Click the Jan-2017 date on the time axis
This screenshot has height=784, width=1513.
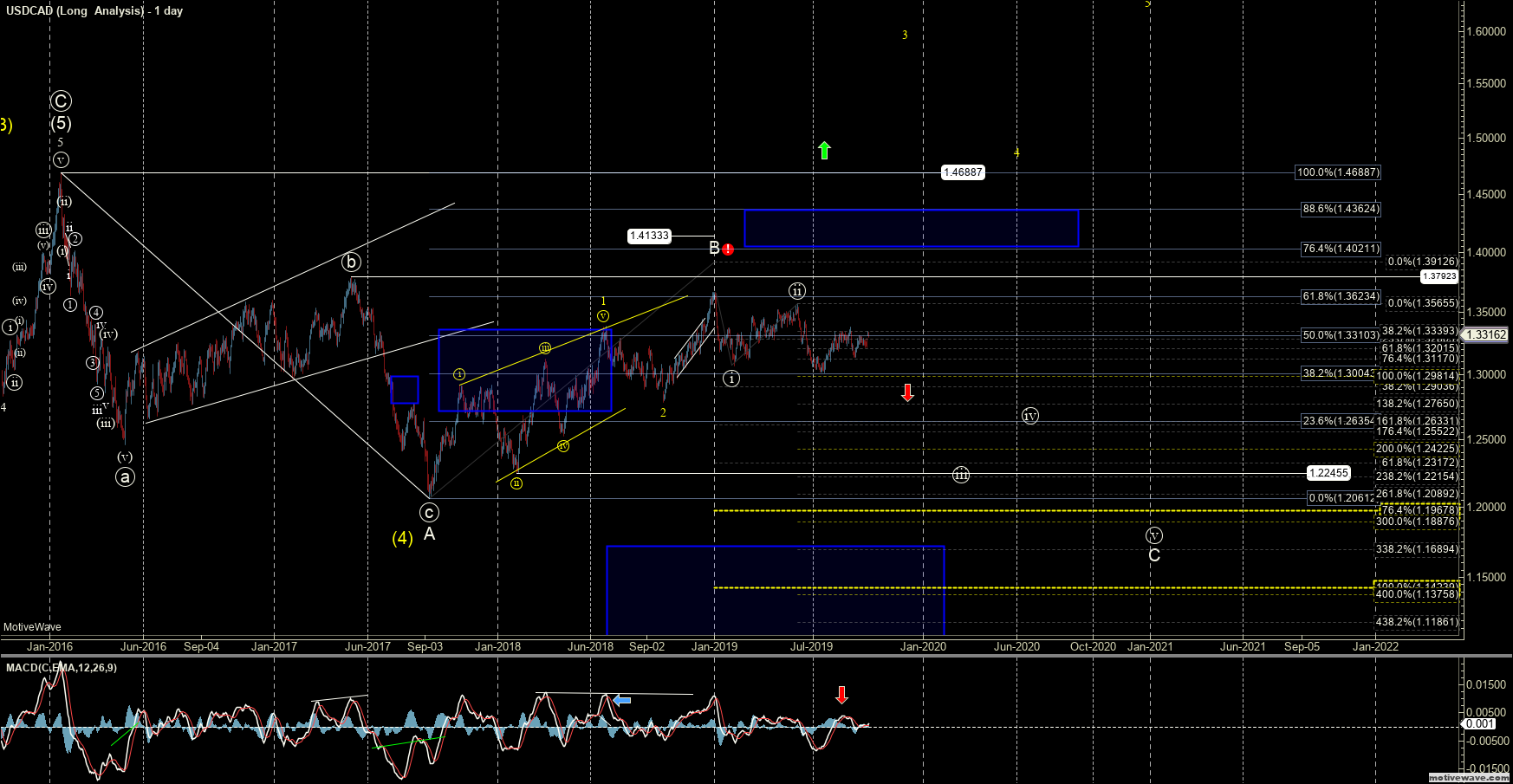[x=274, y=646]
